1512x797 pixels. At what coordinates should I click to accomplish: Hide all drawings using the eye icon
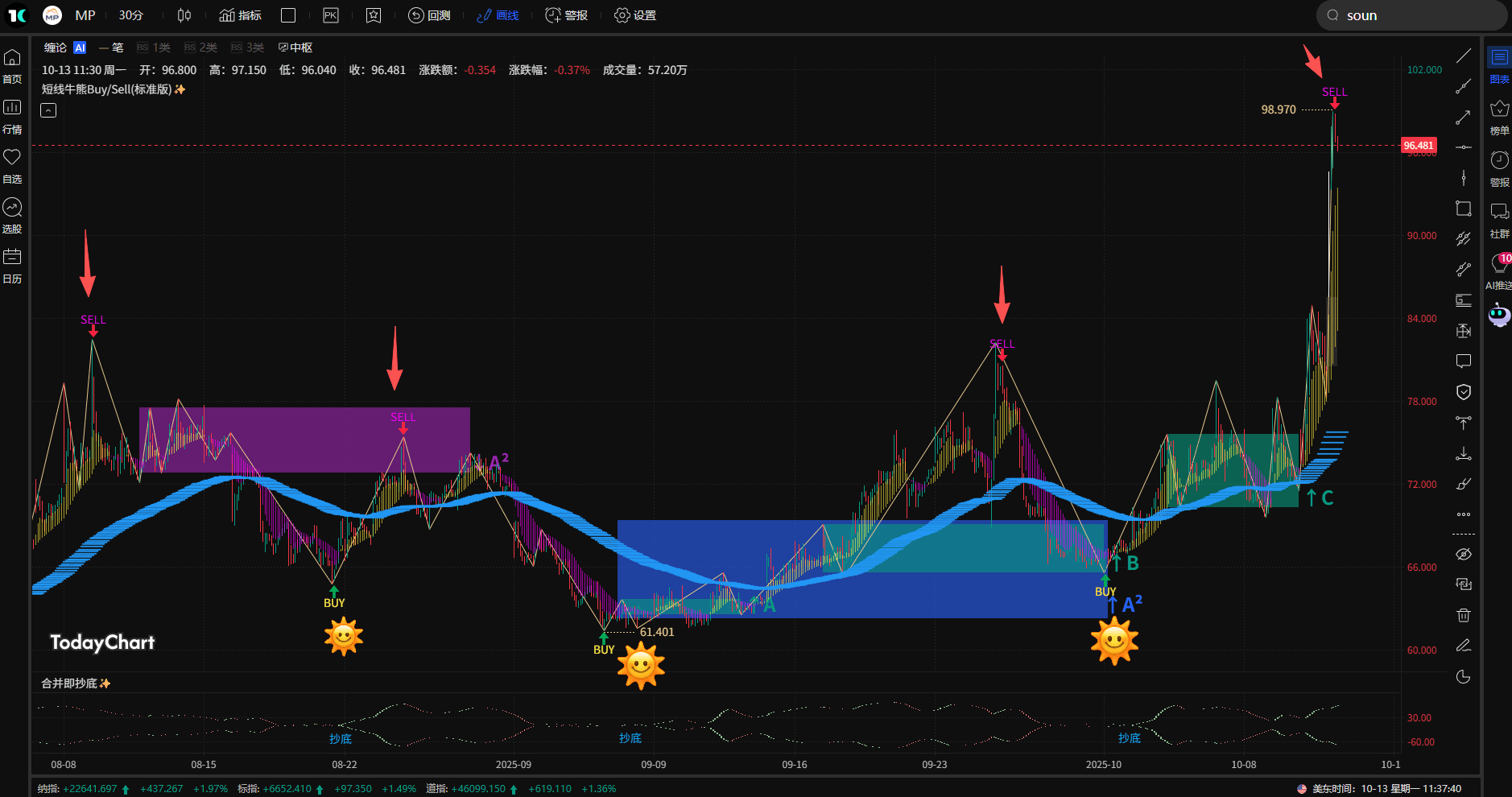click(1464, 554)
